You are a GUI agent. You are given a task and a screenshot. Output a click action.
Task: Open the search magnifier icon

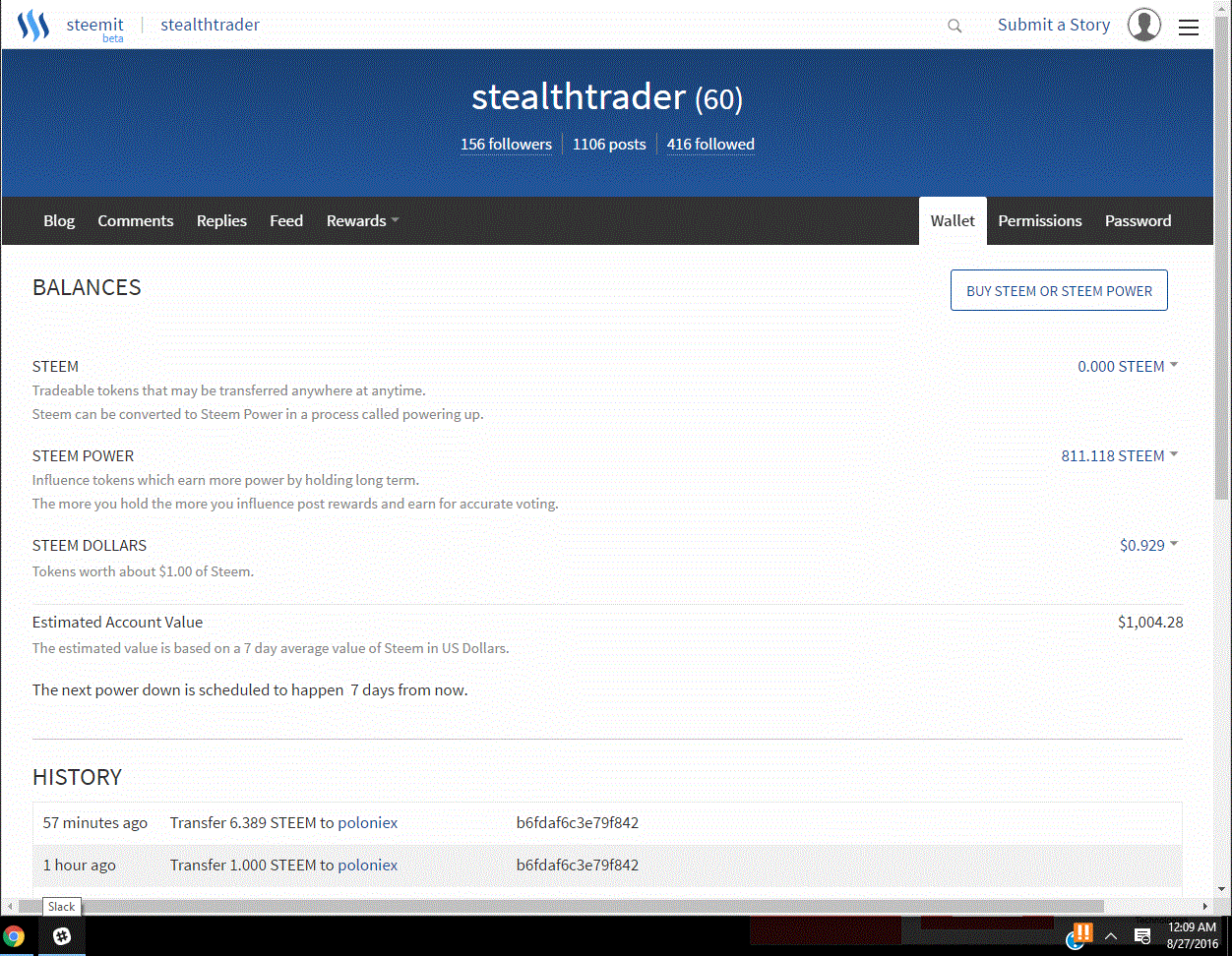955,27
